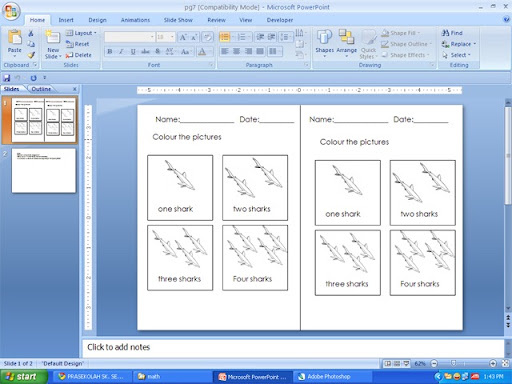Open the Slide Show ribbon tab
Screen dimensions: 512x384
(178, 20)
